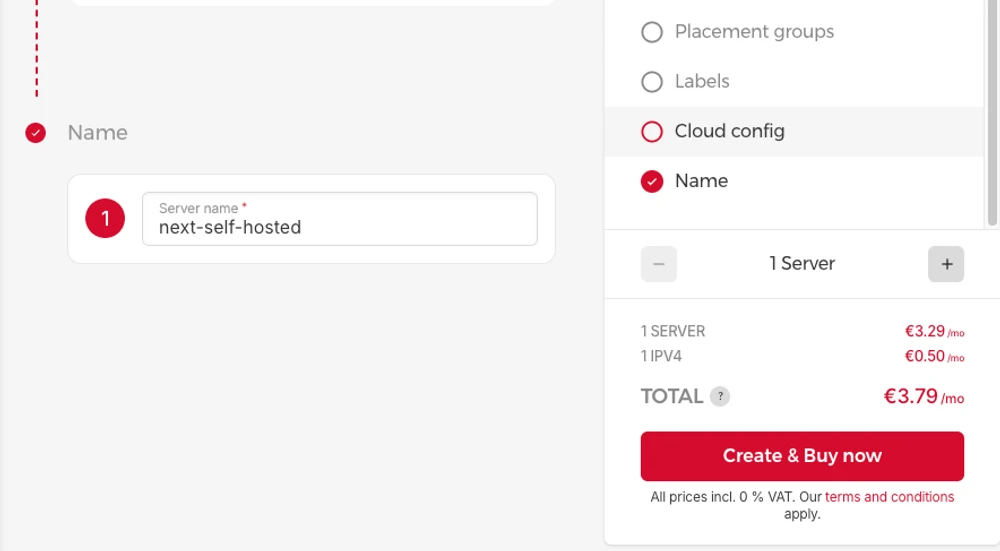This screenshot has width=1000, height=551.
Task: Select the Labels step circle
Action: tap(652, 82)
